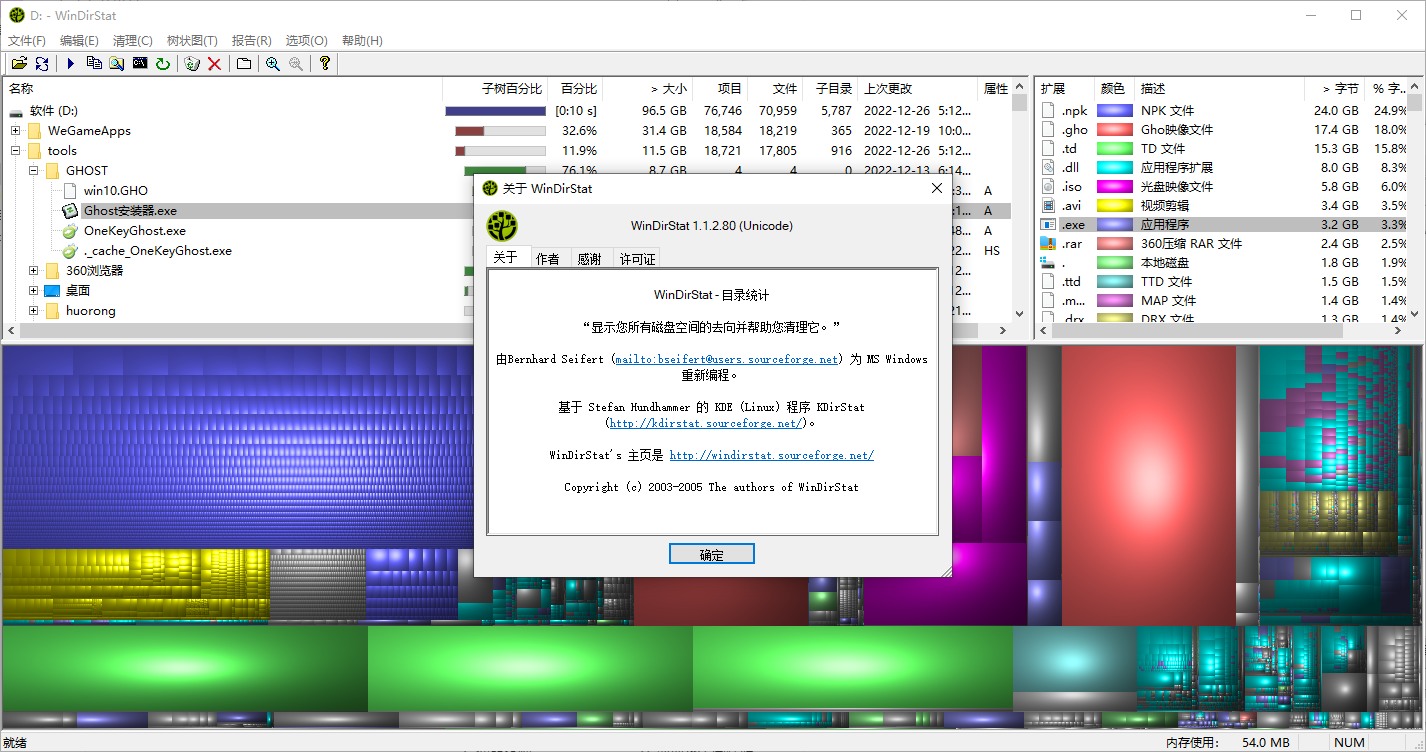This screenshot has width=1426, height=752.
Task: Collapse the tools folder node
Action: [x=16, y=151]
